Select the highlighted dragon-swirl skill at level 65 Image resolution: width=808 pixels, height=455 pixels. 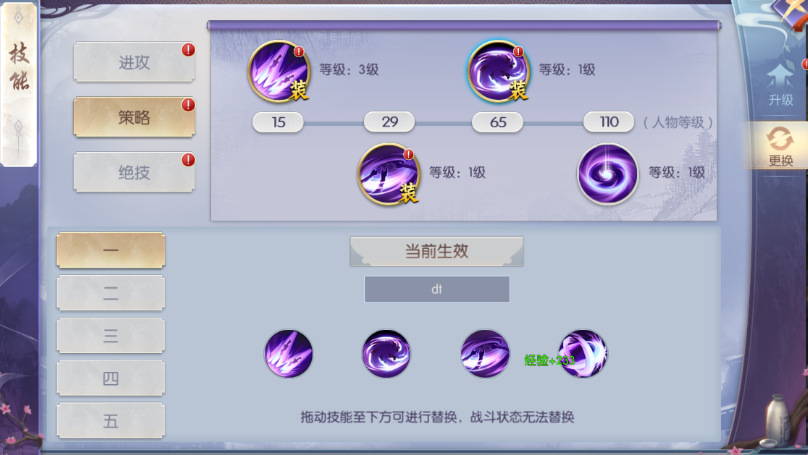click(498, 71)
